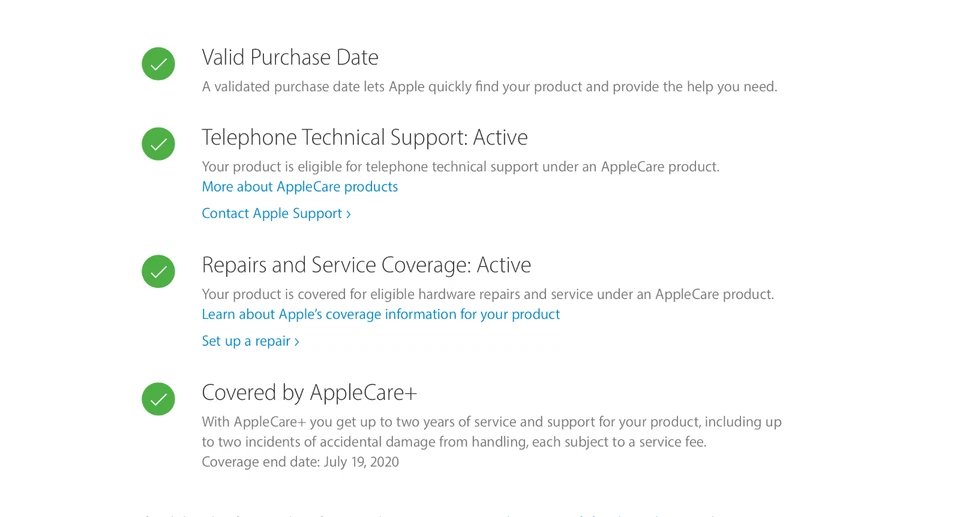Screen dimensions: 960x517
Task: Click the green checkmark beside Valid Purchase Date
Action: click(x=158, y=64)
